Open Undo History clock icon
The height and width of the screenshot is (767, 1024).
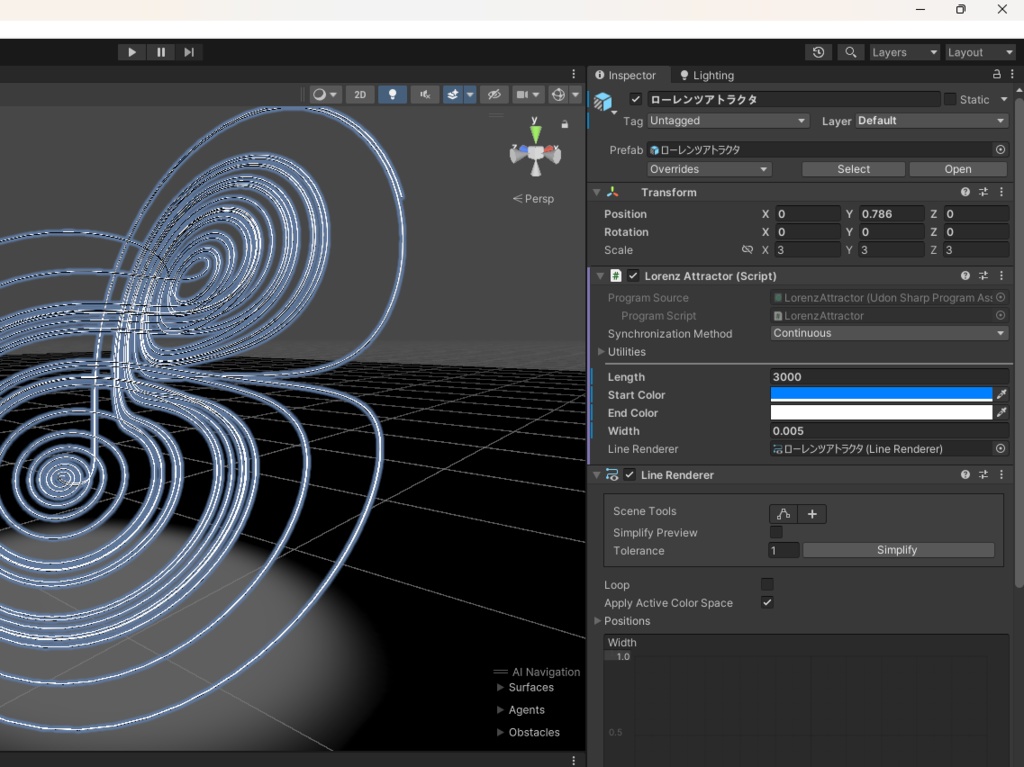(x=818, y=52)
